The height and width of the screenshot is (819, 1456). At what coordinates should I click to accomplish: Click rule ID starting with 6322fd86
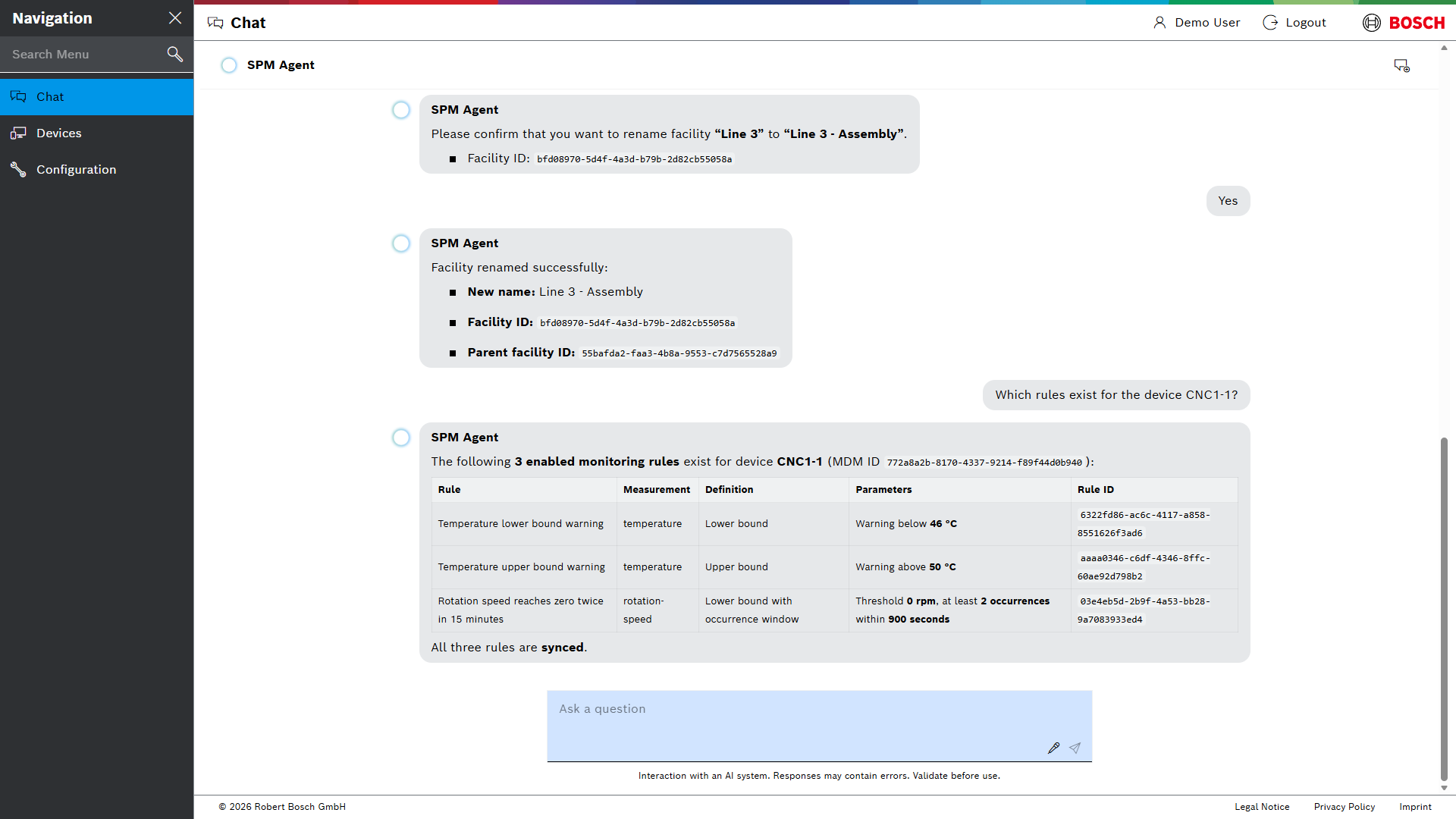click(1144, 524)
